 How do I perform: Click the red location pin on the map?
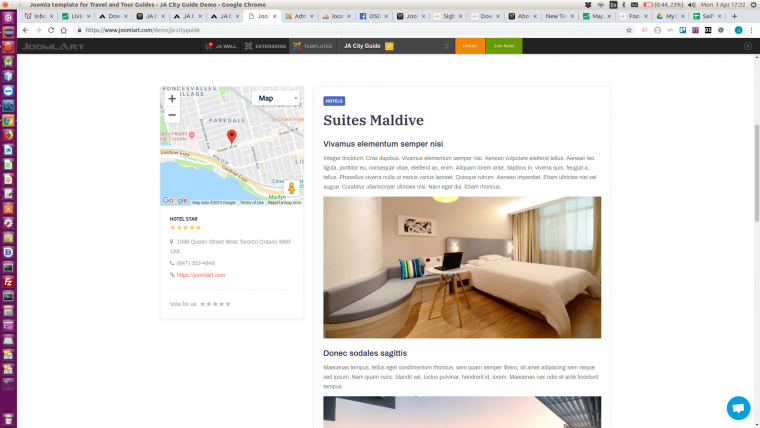pyautogui.click(x=232, y=137)
